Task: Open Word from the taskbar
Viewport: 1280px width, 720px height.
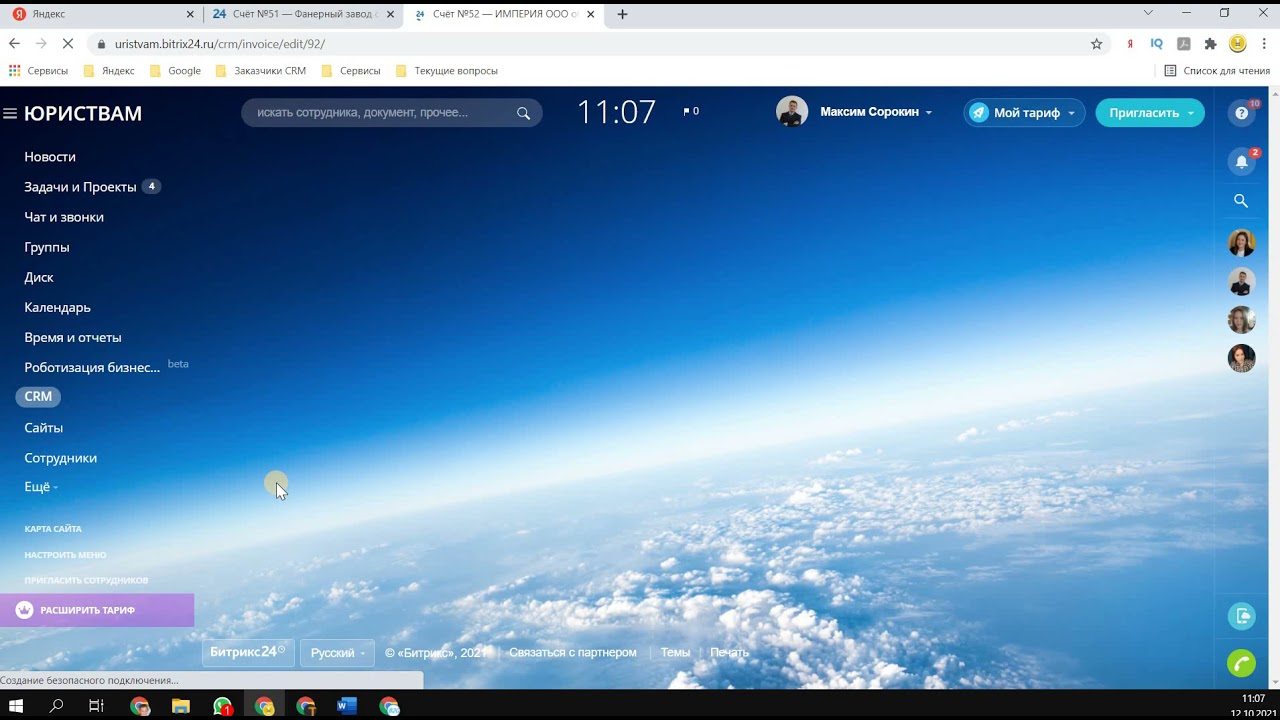Action: [x=347, y=706]
